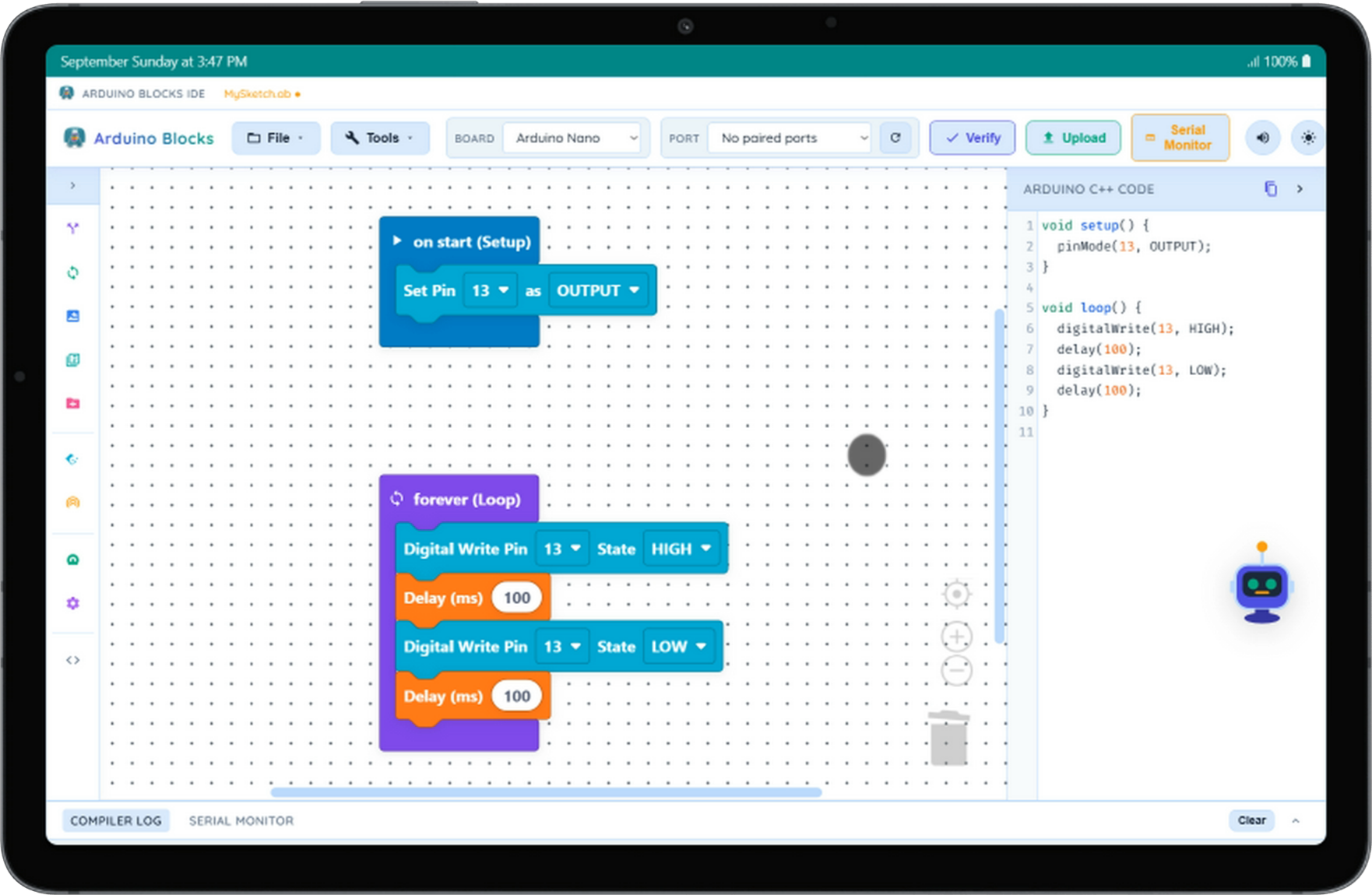
Task: Click the first Delay (ms) block label
Action: [443, 598]
